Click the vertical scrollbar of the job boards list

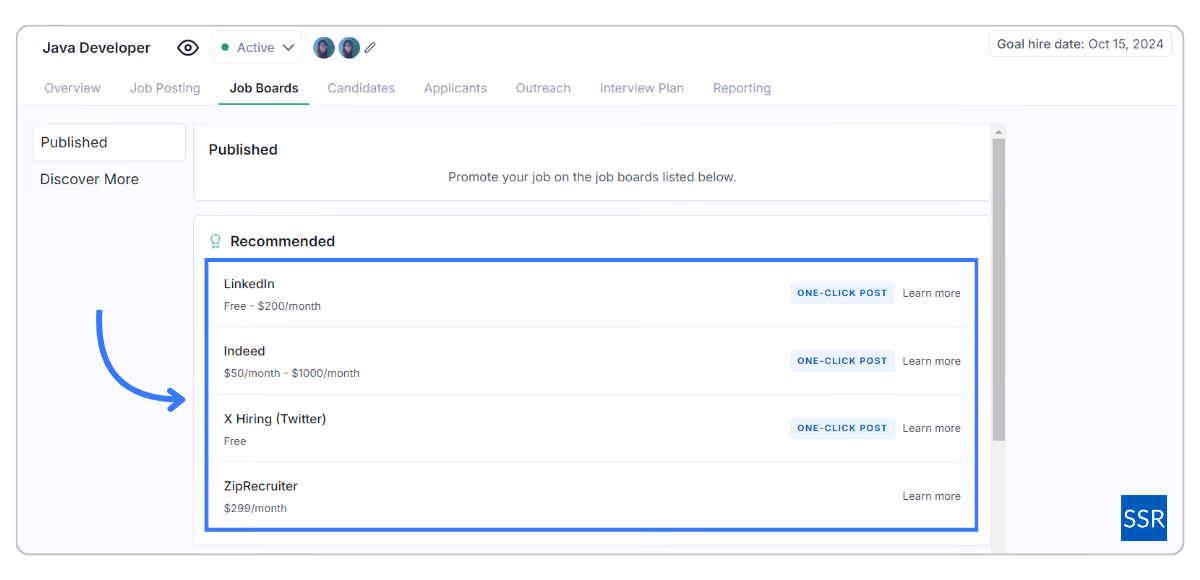998,290
